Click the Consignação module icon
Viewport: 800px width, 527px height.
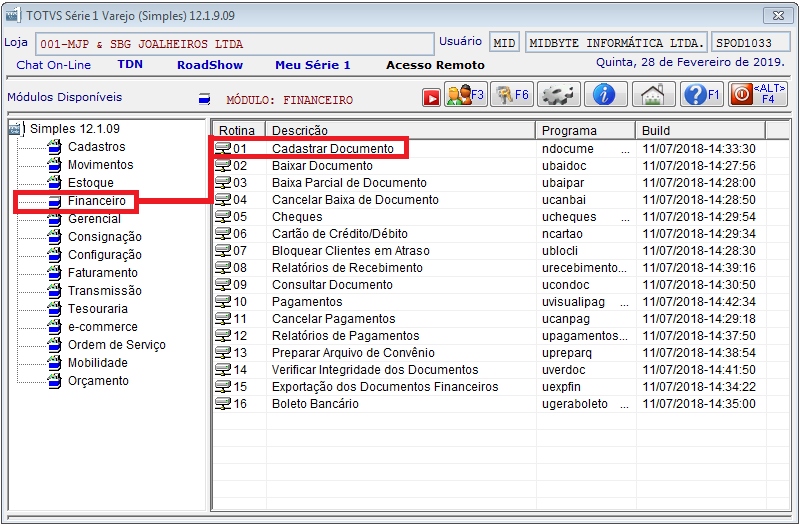click(55, 237)
